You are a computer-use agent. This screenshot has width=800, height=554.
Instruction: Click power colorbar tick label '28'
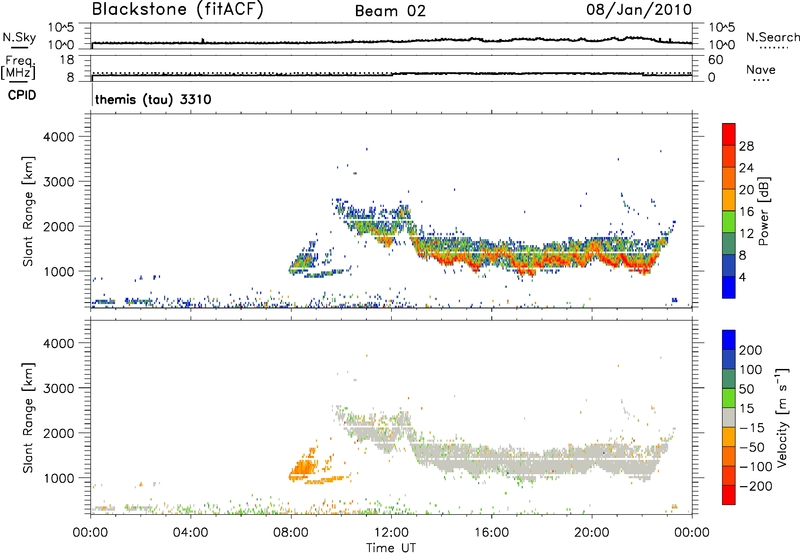point(746,146)
